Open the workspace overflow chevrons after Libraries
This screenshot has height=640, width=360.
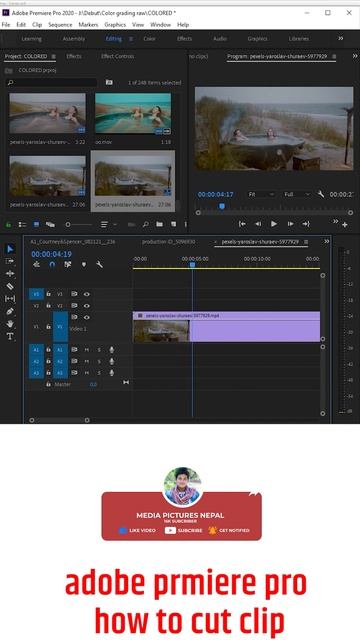(x=340, y=38)
